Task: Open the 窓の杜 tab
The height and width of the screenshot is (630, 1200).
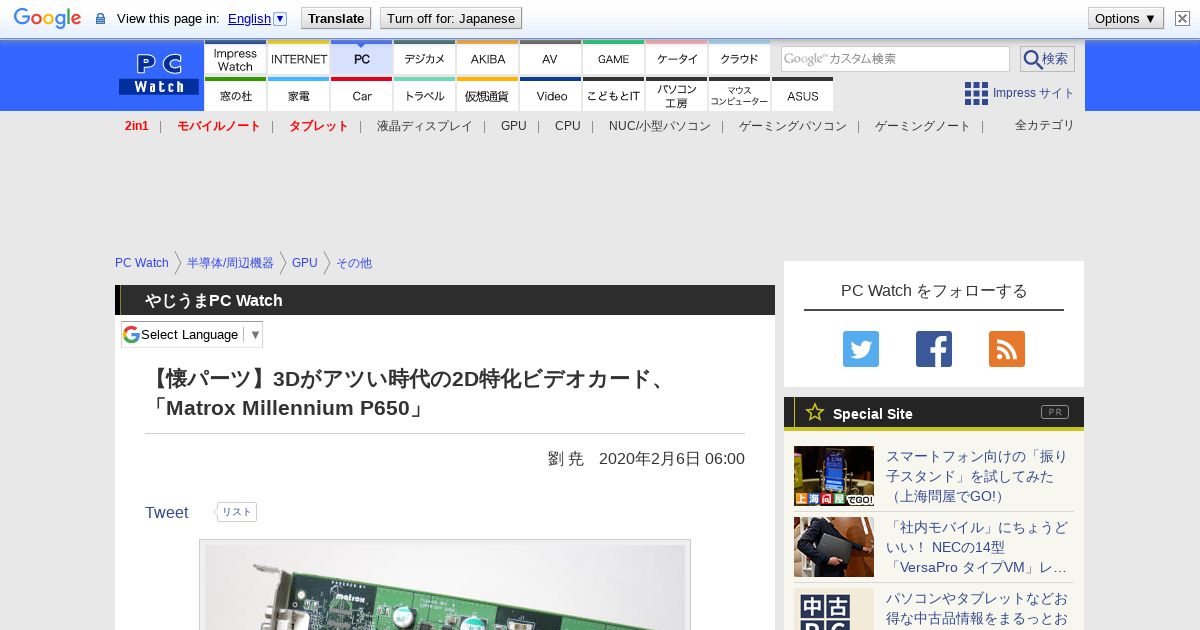Action: point(235,95)
